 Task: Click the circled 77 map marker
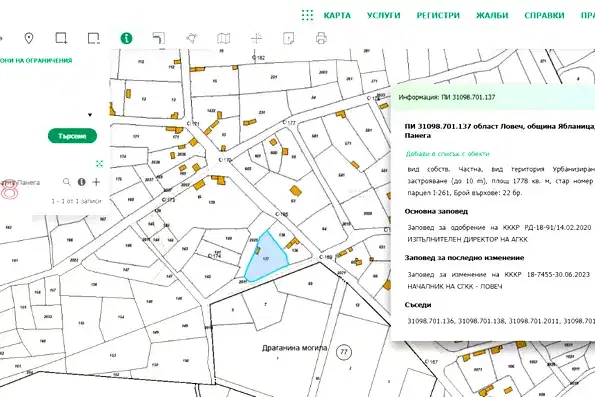(344, 352)
